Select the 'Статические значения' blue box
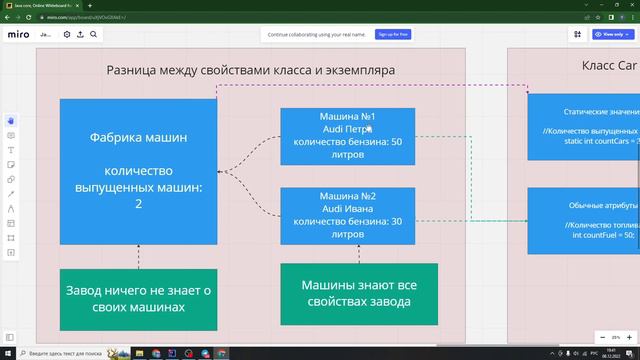This screenshot has height=360, width=640. click(584, 127)
